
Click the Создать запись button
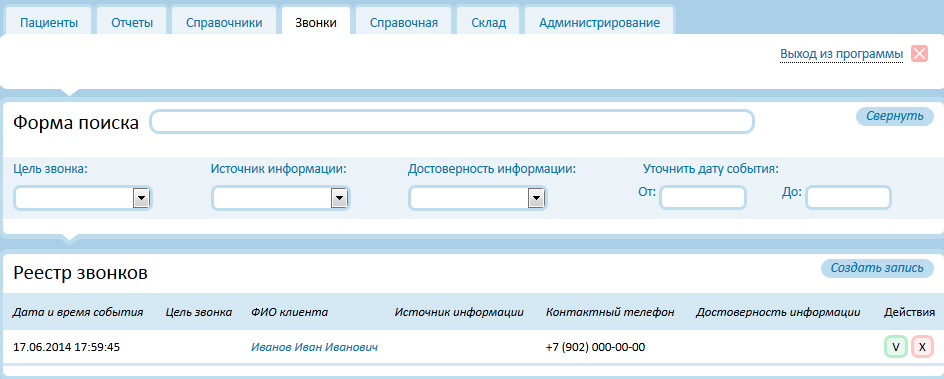click(877, 268)
